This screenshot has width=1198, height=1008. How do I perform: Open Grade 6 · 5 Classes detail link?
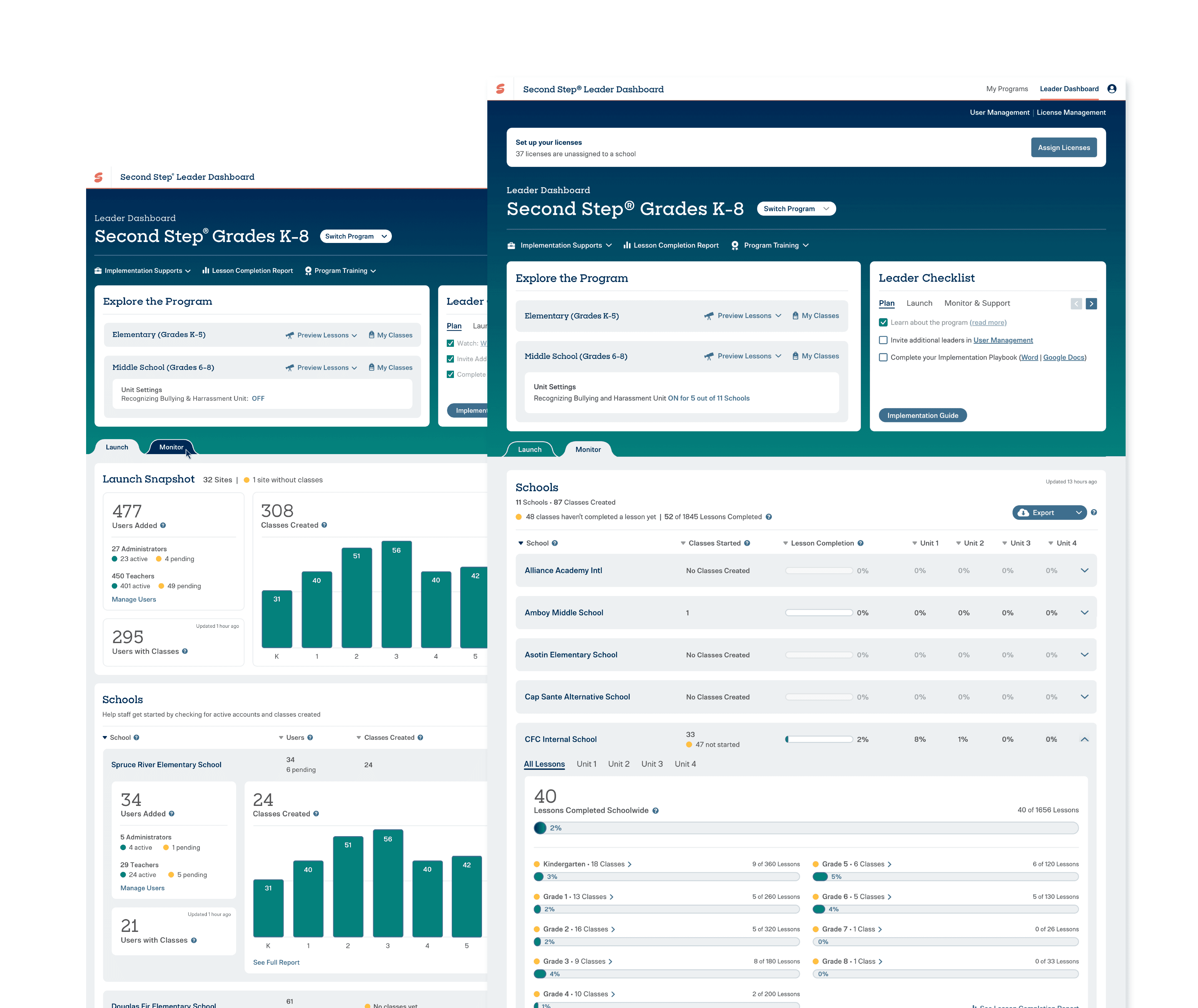(856, 897)
